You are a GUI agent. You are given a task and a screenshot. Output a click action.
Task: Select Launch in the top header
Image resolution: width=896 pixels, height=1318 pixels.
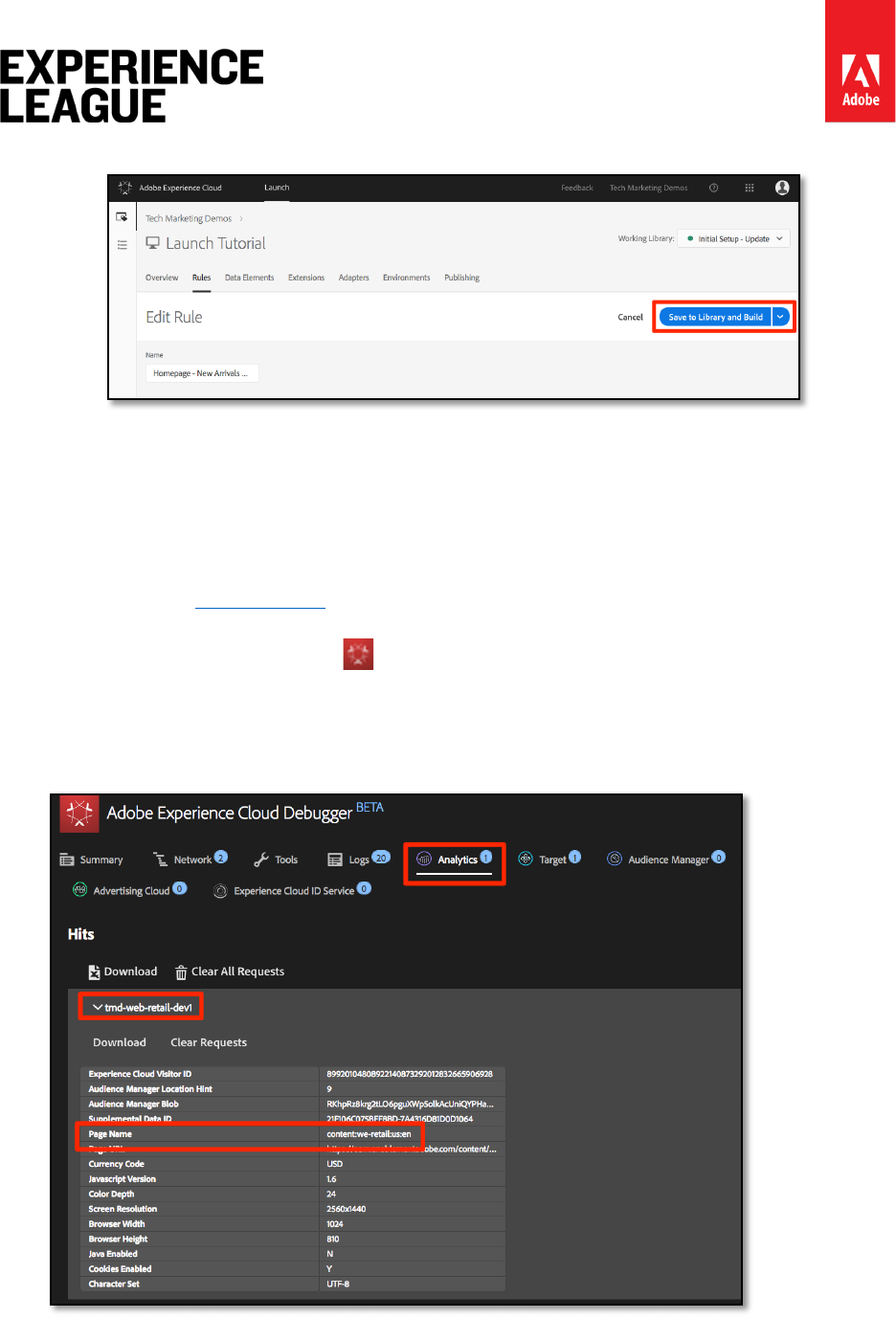pos(277,188)
